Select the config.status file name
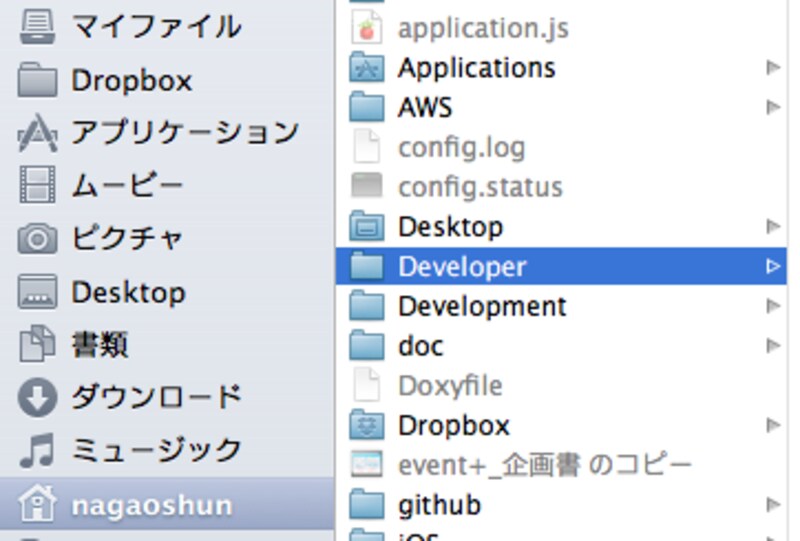The image size is (800, 541). click(x=480, y=187)
